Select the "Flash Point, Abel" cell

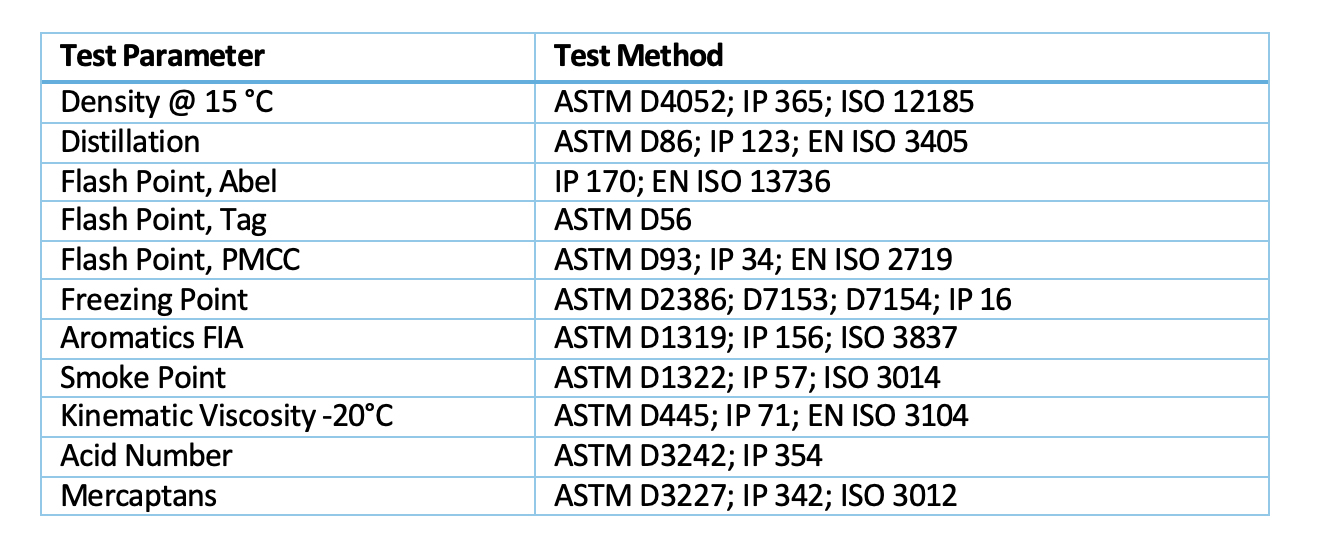[169, 181]
